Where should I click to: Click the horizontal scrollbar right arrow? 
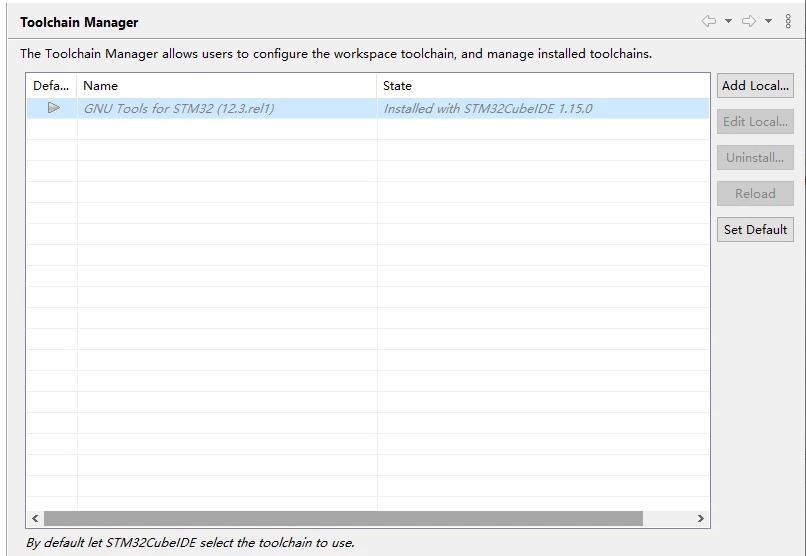point(701,518)
